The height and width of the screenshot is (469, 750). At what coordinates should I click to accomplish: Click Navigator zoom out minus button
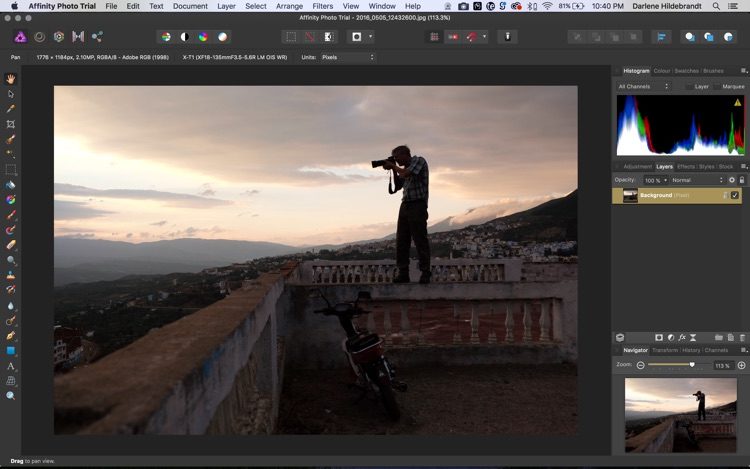point(640,365)
